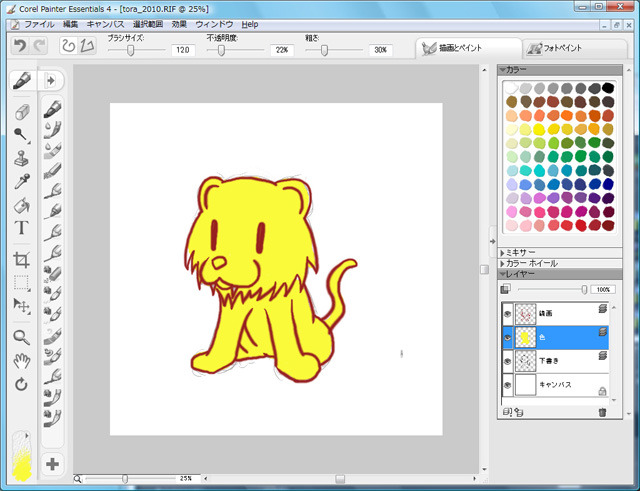Screen dimensions: 640x491
Task: Open the 編集 menu
Action: tap(70, 24)
